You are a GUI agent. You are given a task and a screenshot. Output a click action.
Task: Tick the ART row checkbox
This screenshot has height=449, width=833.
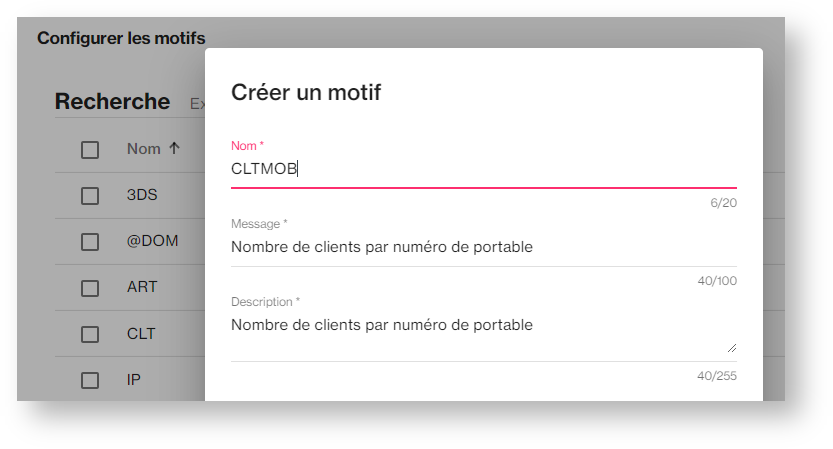[90, 288]
